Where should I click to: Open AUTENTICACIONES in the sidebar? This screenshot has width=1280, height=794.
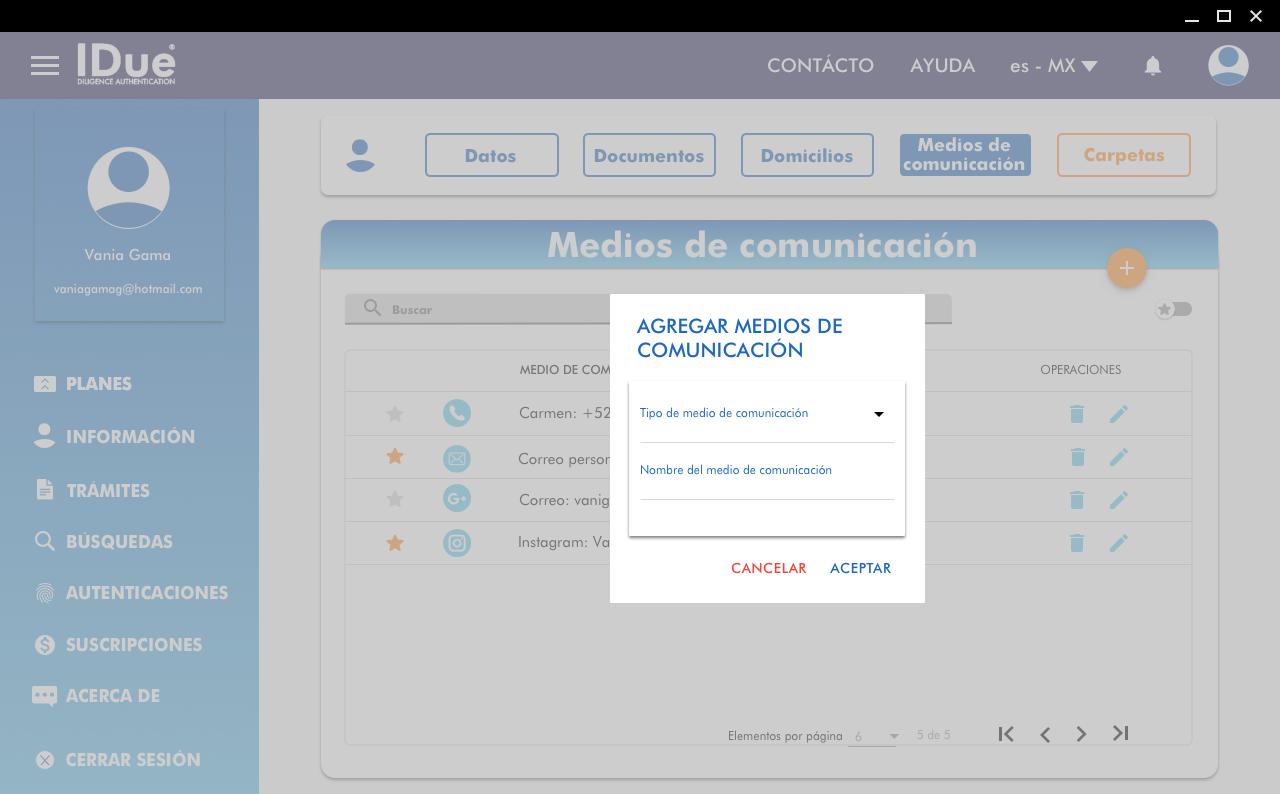146,593
